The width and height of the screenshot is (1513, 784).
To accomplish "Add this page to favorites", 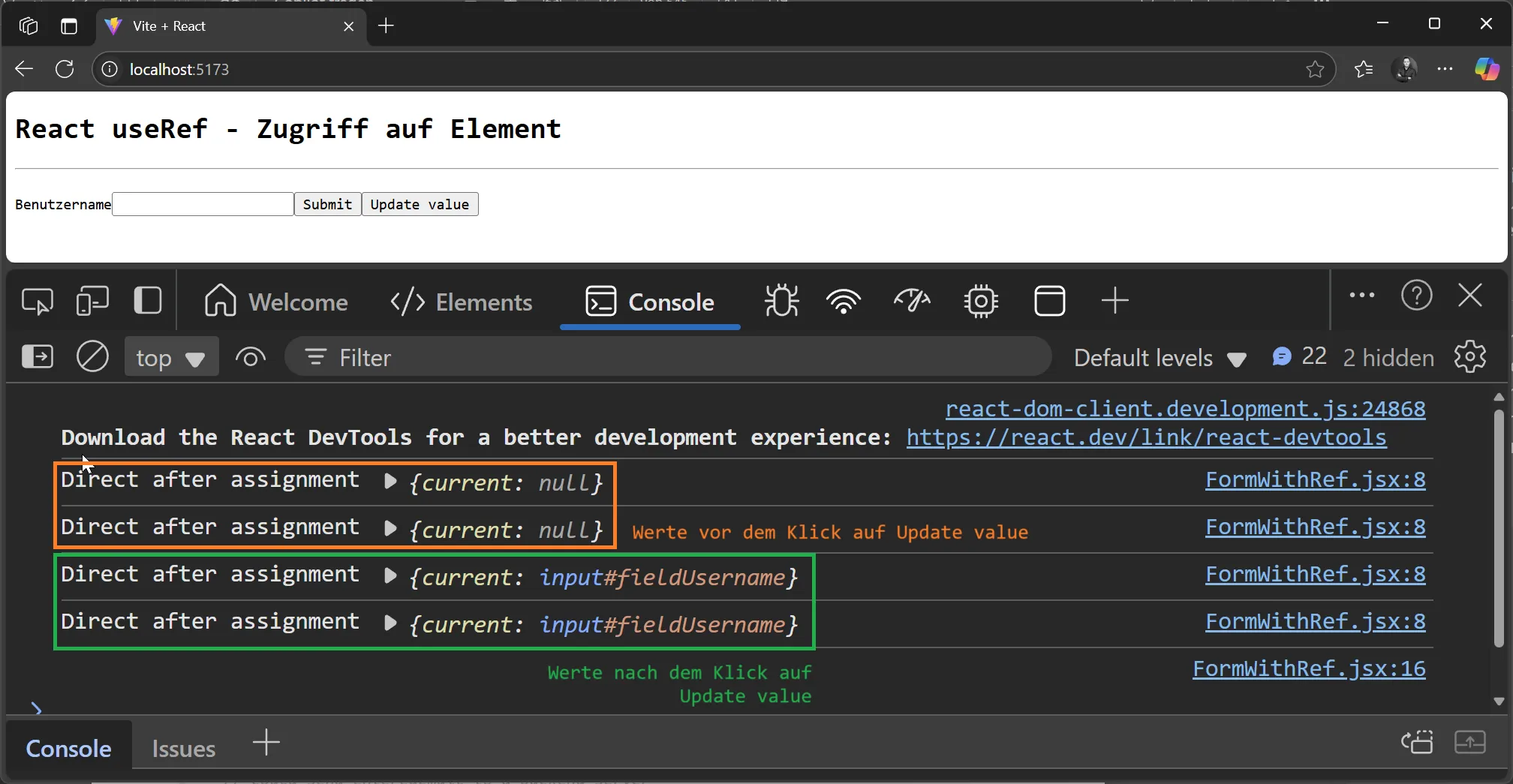I will [1315, 69].
